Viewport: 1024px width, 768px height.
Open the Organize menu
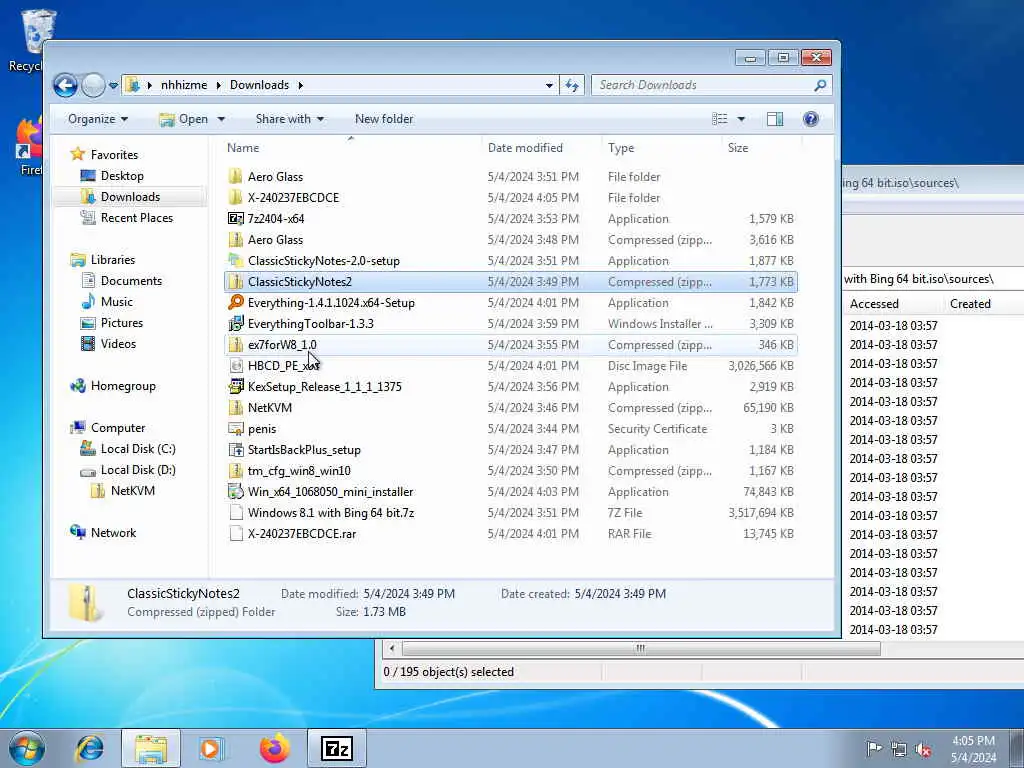coord(98,119)
